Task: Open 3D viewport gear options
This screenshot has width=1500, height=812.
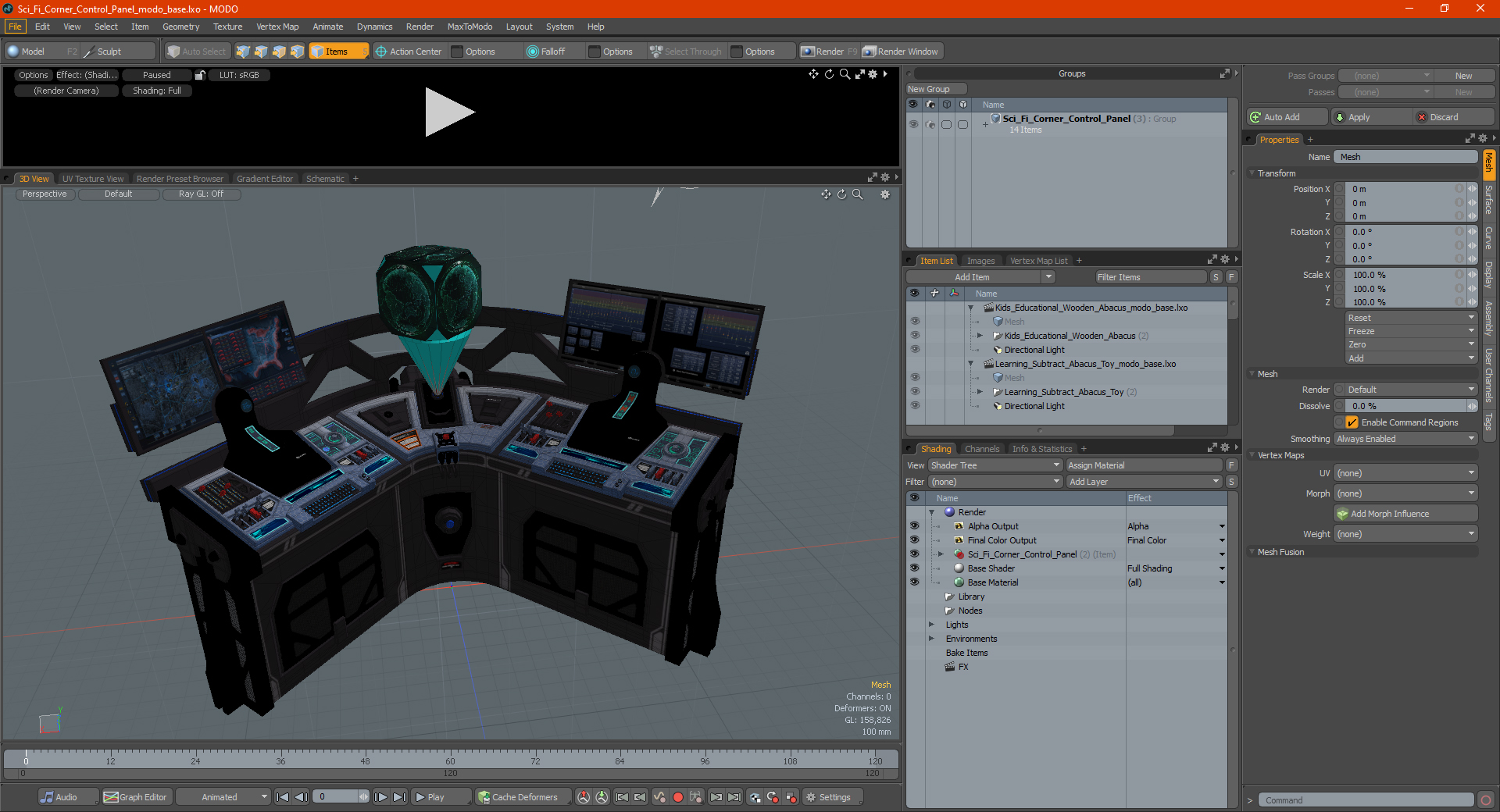Action: pos(885,194)
